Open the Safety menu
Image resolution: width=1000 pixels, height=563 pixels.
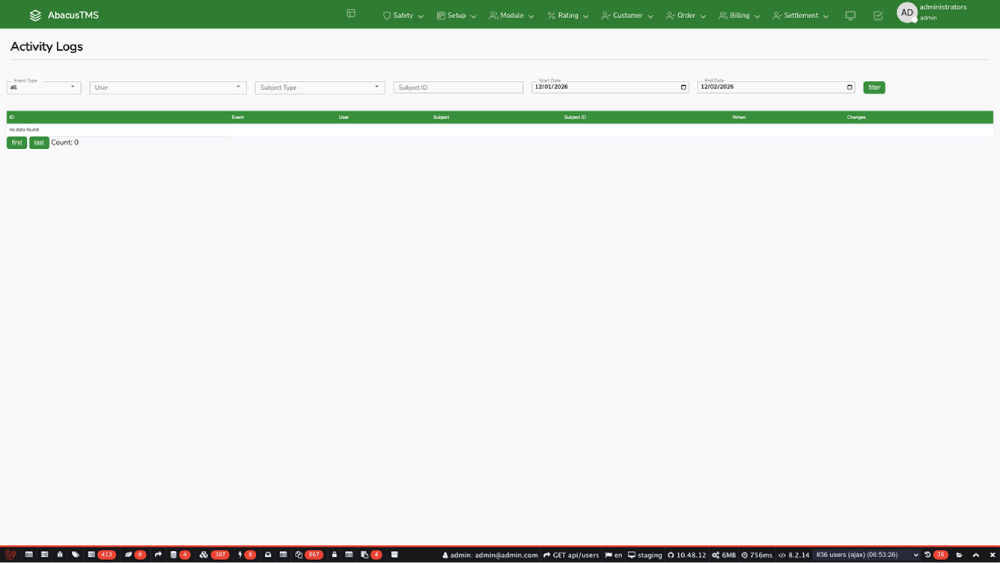click(403, 15)
